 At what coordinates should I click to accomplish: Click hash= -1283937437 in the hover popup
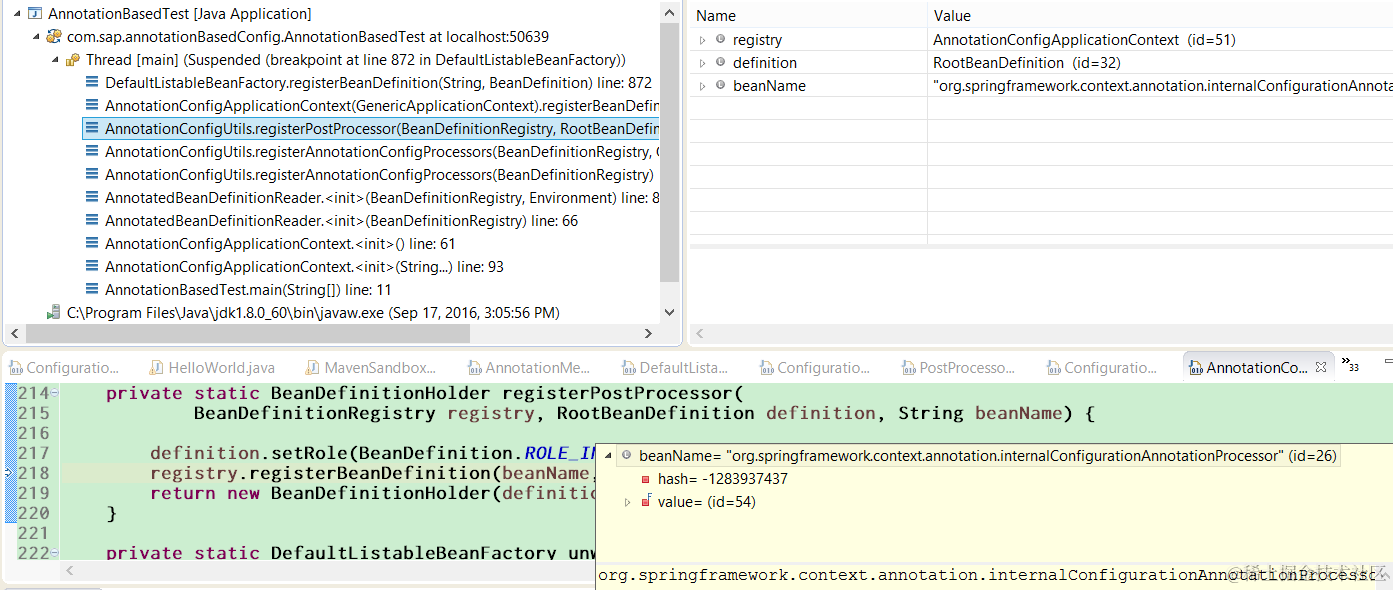pos(722,479)
